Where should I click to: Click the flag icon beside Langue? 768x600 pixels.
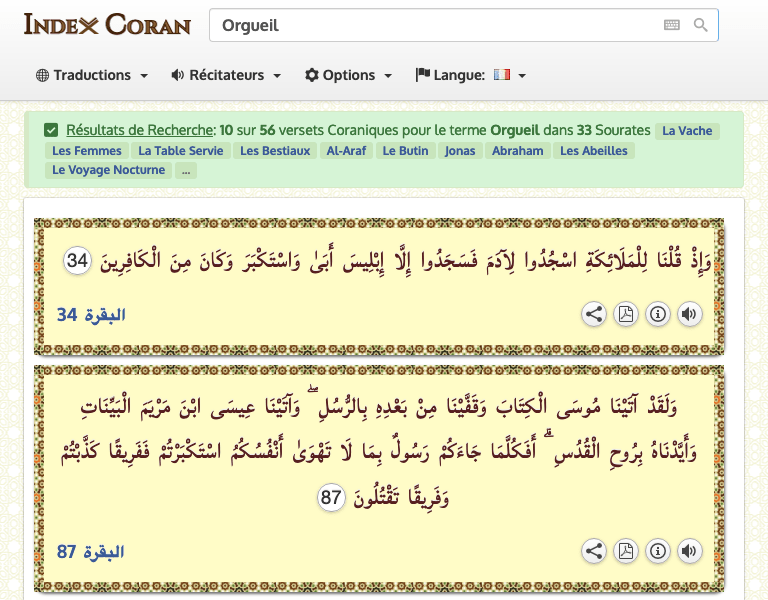pyautogui.click(x=423, y=75)
